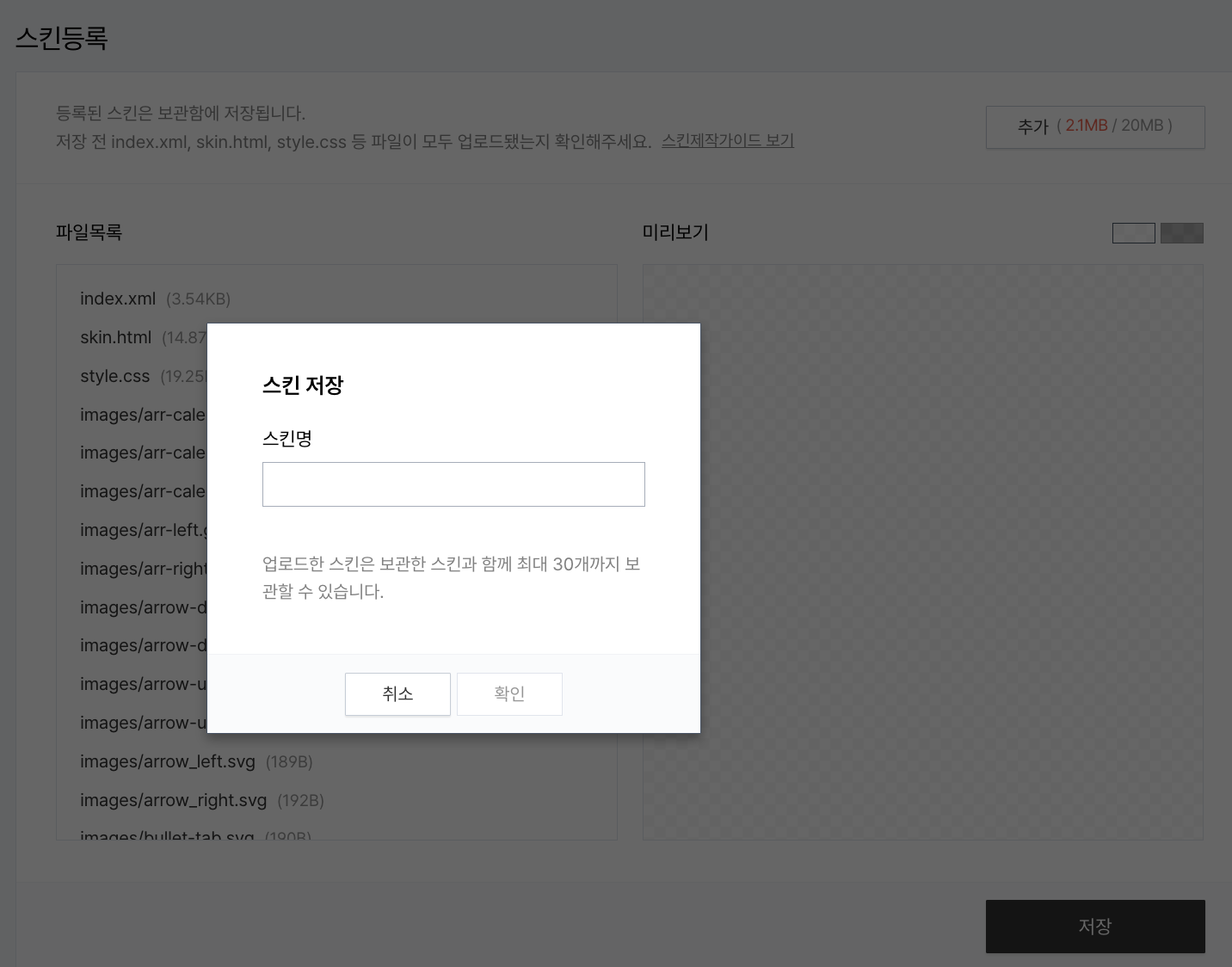The width and height of the screenshot is (1232, 967).
Task: Confirm skin save with 확인 button
Action: pyautogui.click(x=509, y=694)
